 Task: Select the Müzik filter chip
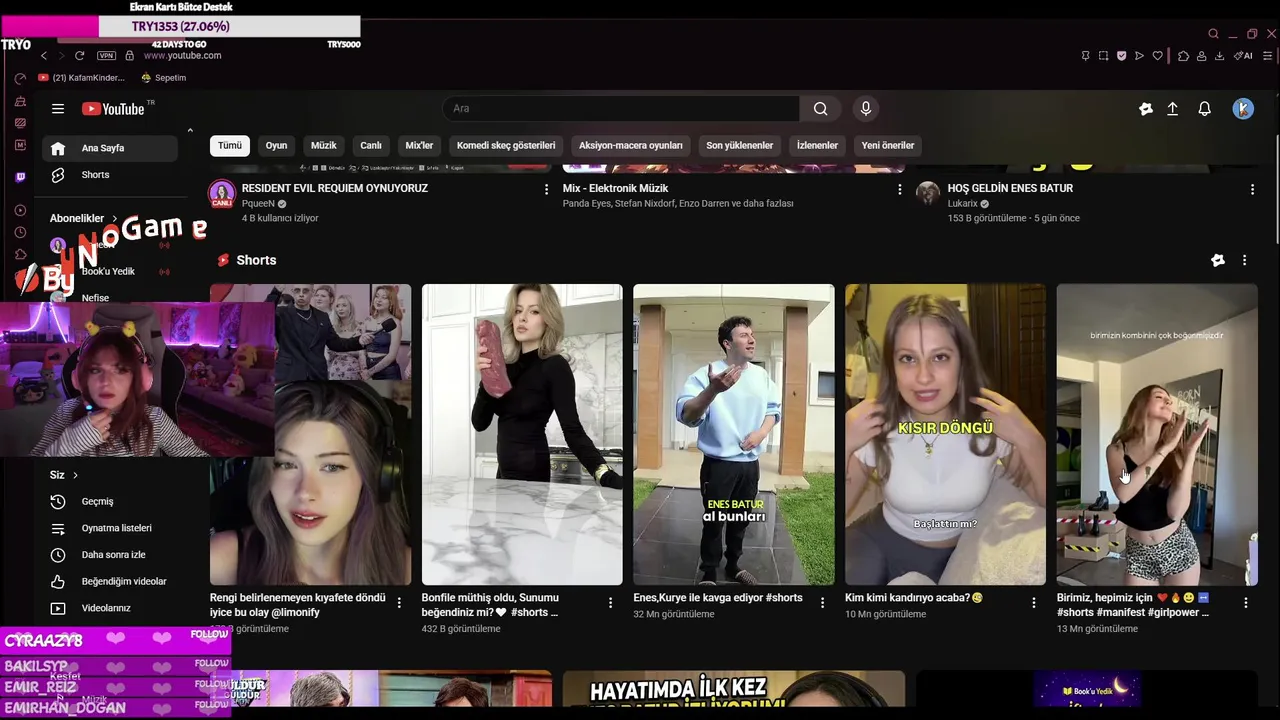coord(324,145)
